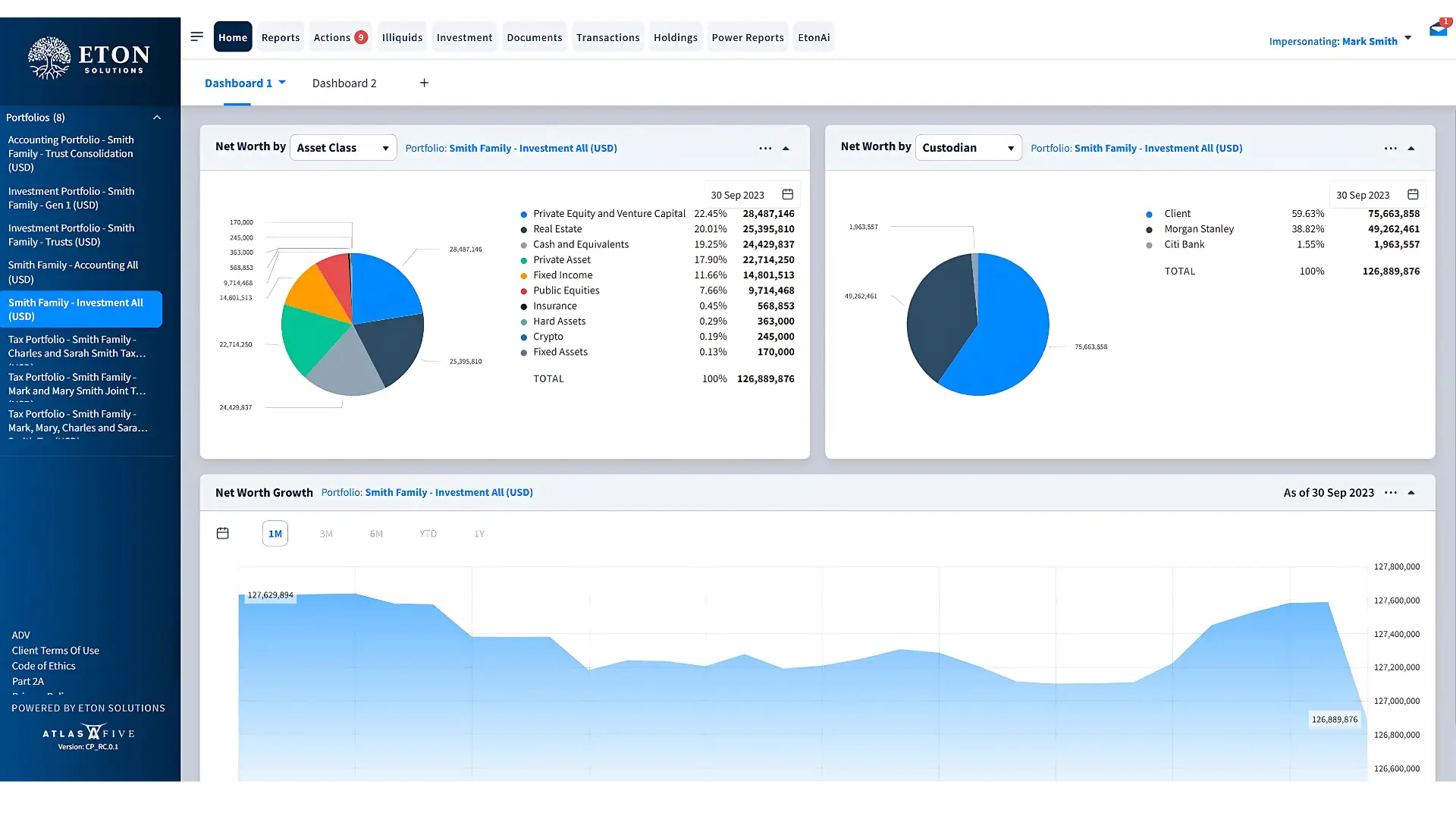Image resolution: width=1456 pixels, height=819 pixels.
Task: Click the 126,889,876 end label on growth chart
Action: pos(1335,720)
